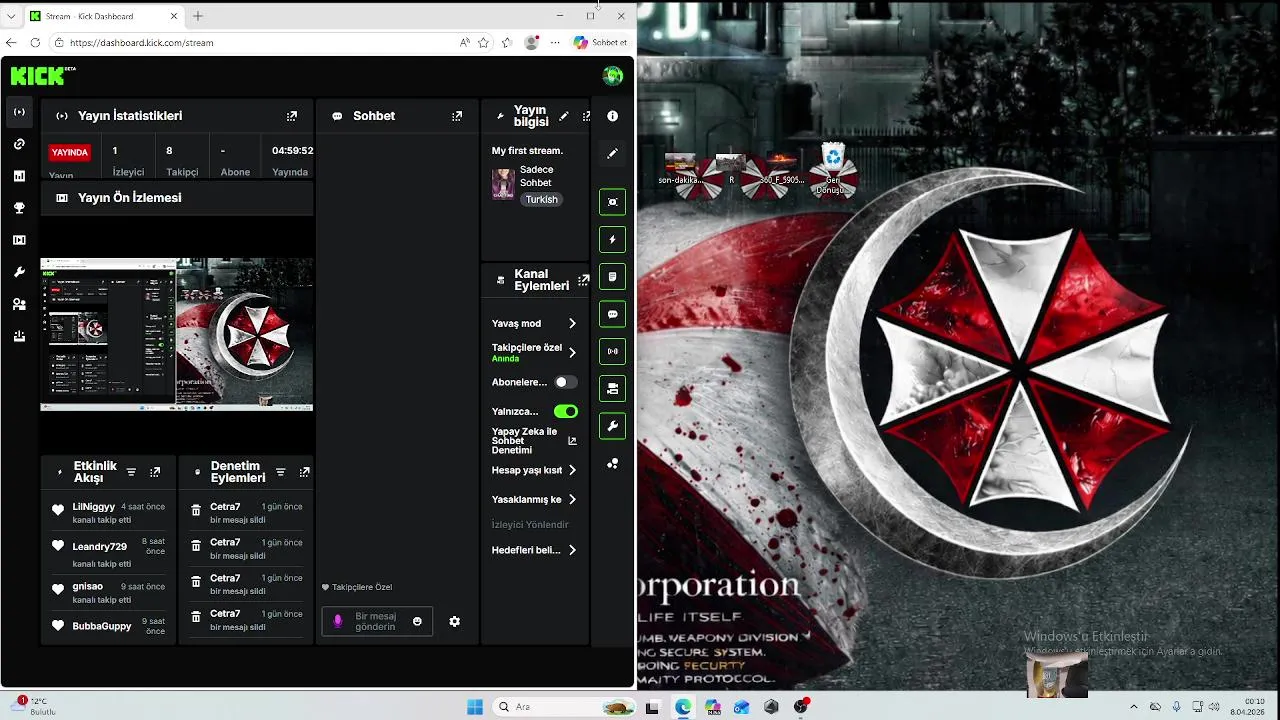Image resolution: width=1280 pixels, height=720 pixels.
Task: Turn on the Abonelere... switch
Action: pos(566,382)
